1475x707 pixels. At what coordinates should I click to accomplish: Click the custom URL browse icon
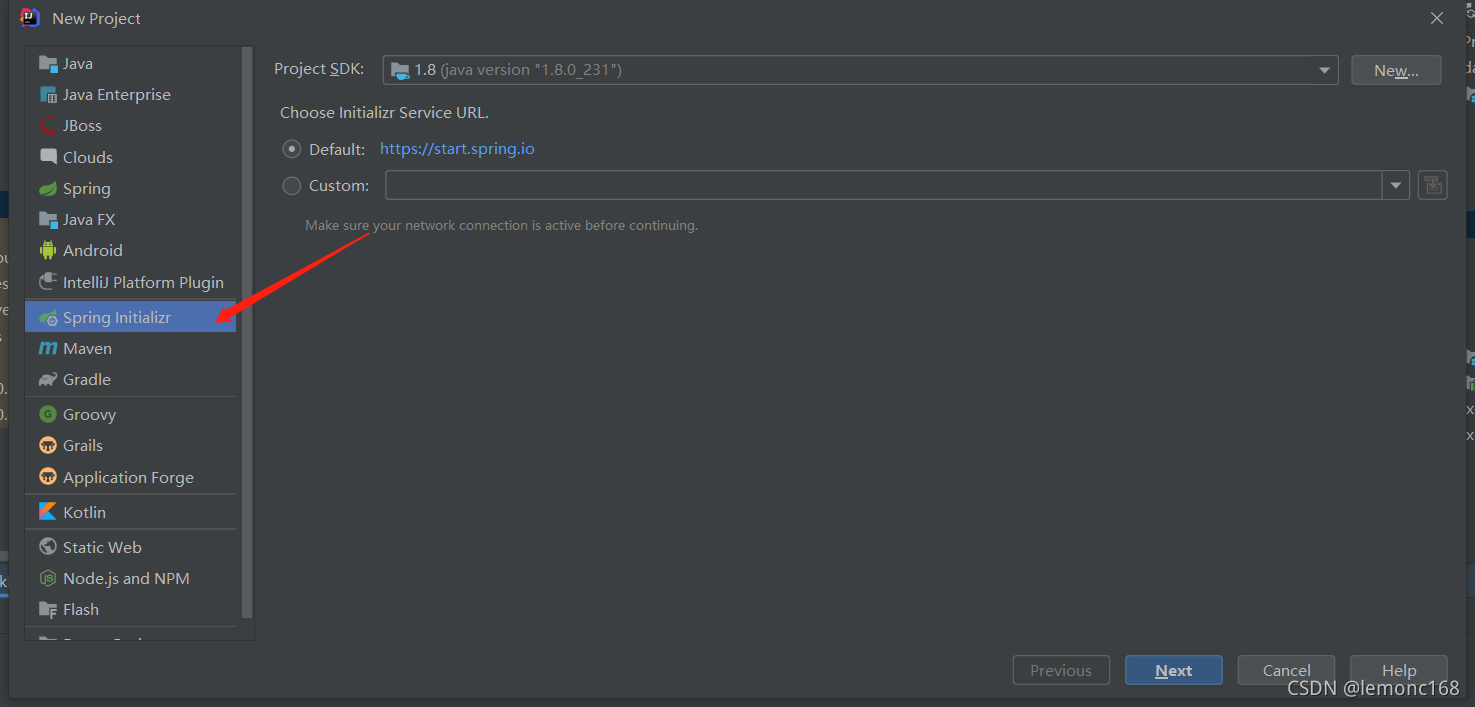point(1433,185)
